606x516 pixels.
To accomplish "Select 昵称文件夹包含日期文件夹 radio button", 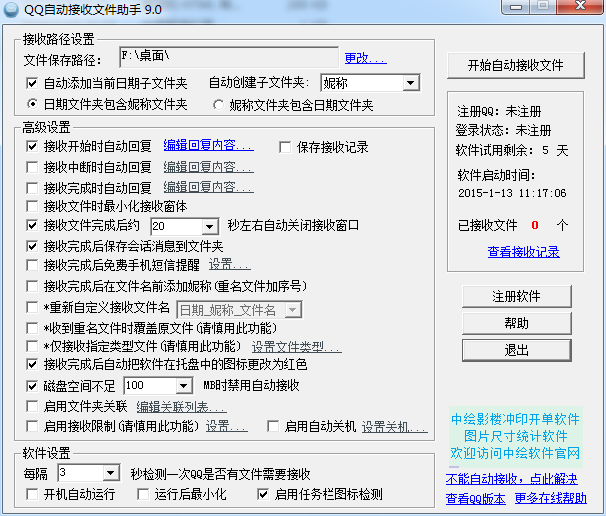I will point(218,105).
